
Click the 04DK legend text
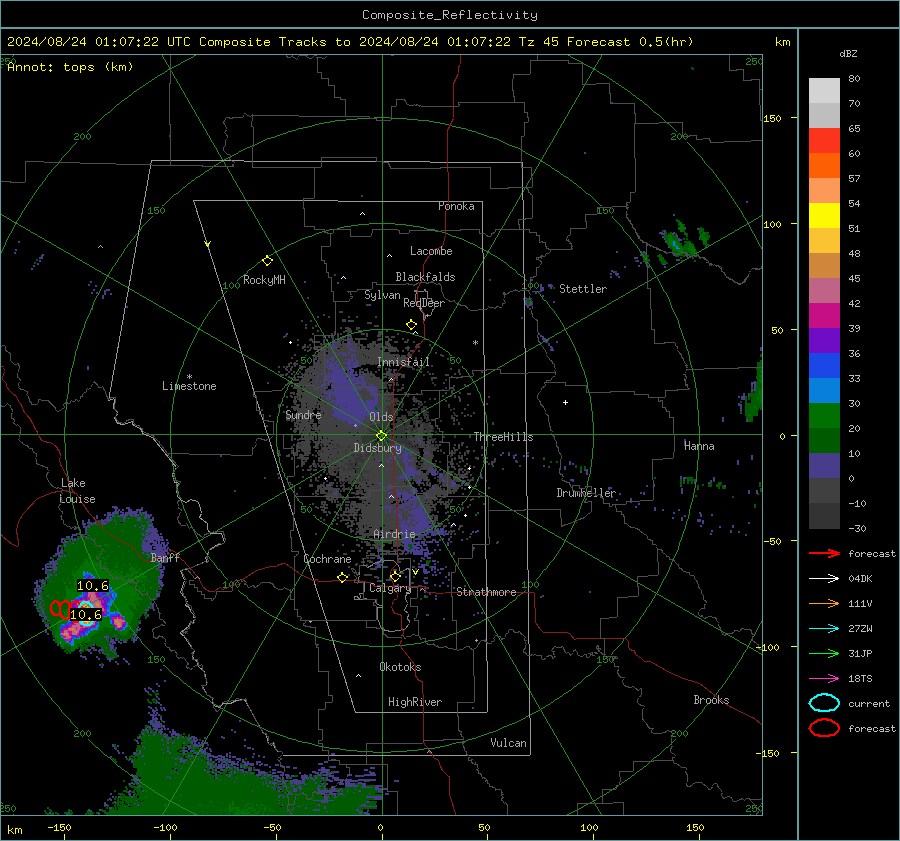[x=860, y=579]
